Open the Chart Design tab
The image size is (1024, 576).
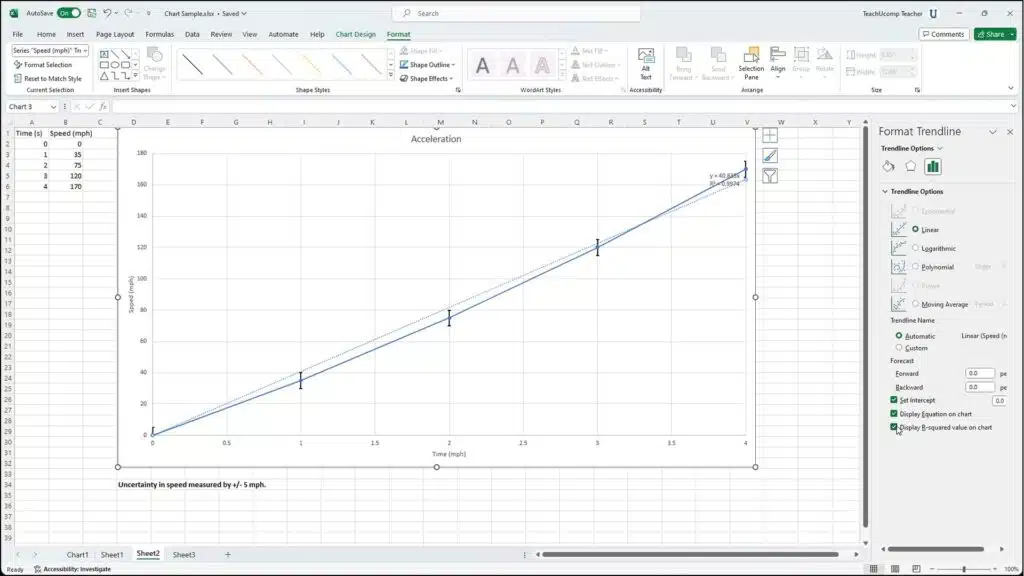coord(355,34)
